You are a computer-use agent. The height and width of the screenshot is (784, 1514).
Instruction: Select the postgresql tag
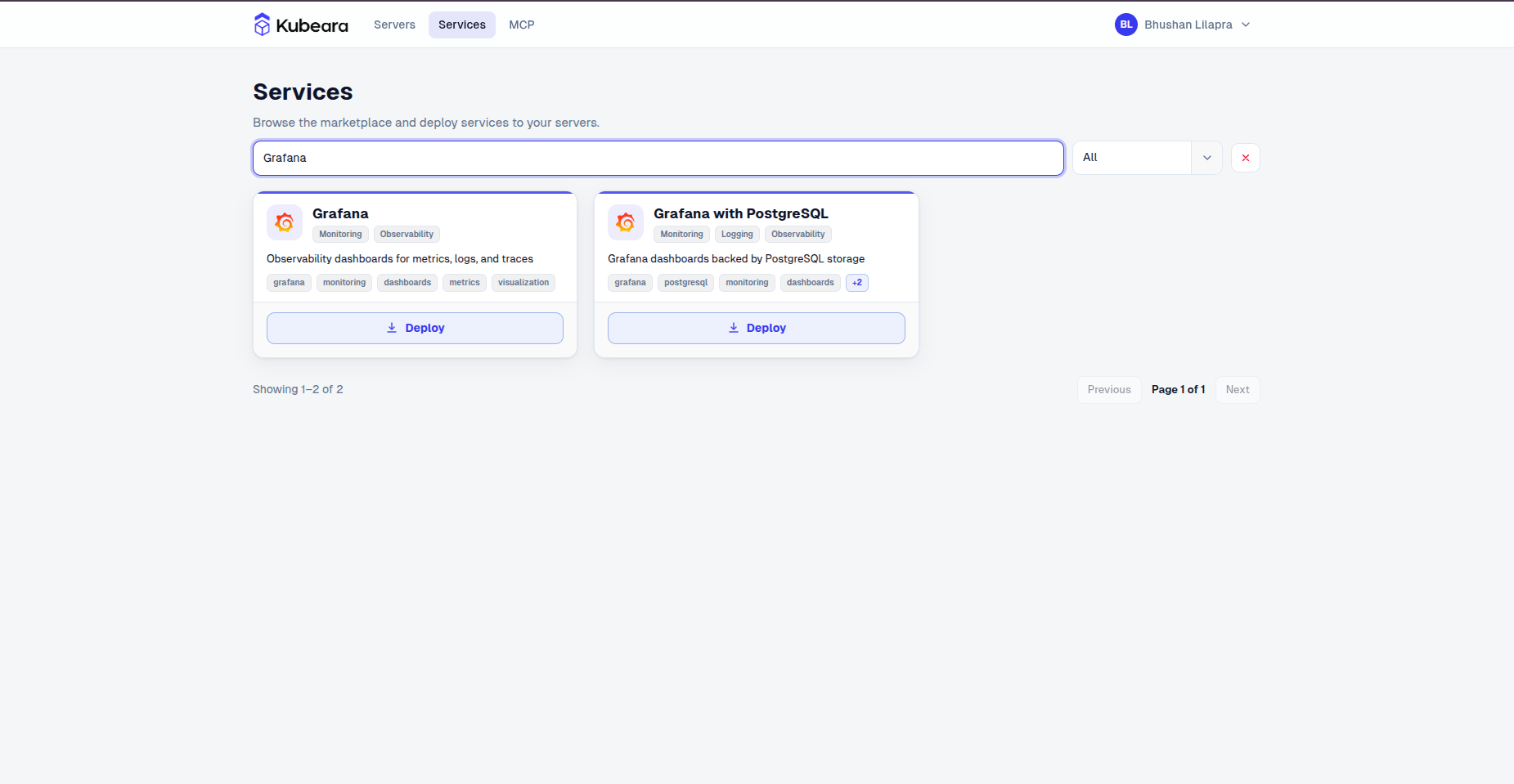point(685,283)
